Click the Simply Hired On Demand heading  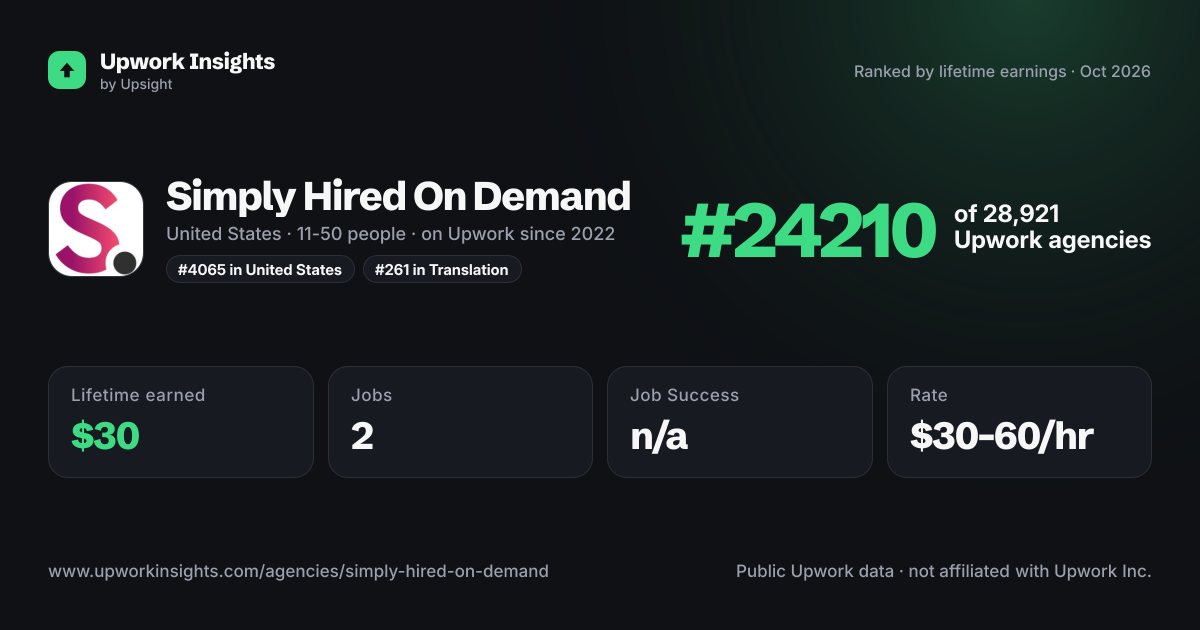[x=398, y=196]
